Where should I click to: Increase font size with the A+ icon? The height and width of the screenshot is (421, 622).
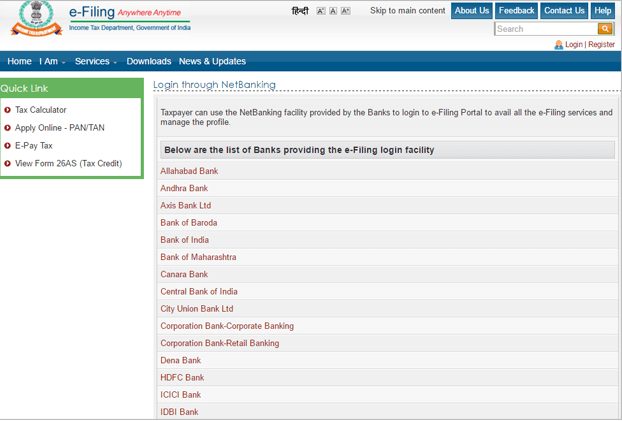click(x=346, y=11)
